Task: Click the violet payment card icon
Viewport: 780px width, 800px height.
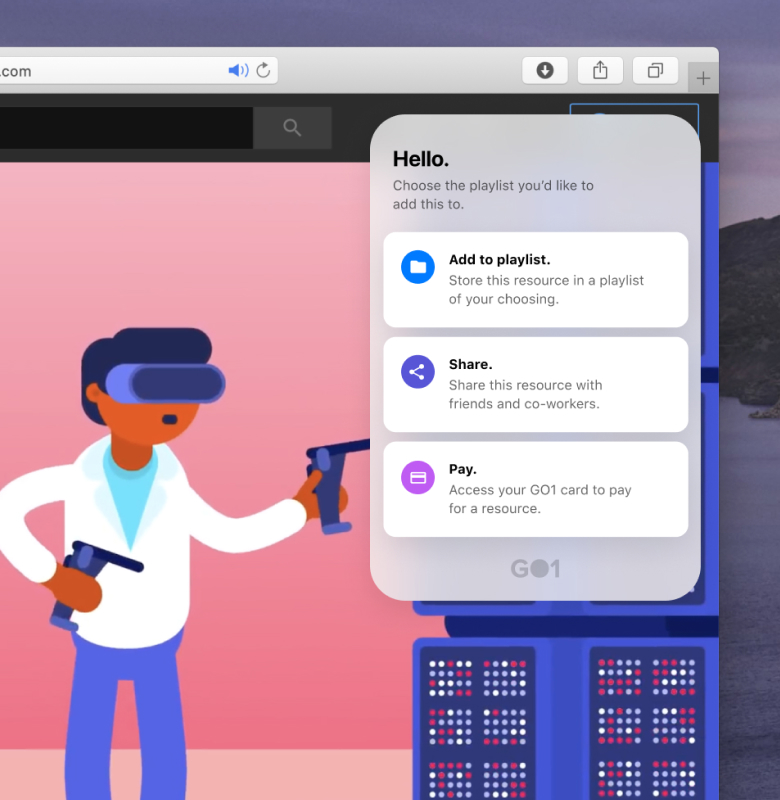Action: tap(418, 477)
